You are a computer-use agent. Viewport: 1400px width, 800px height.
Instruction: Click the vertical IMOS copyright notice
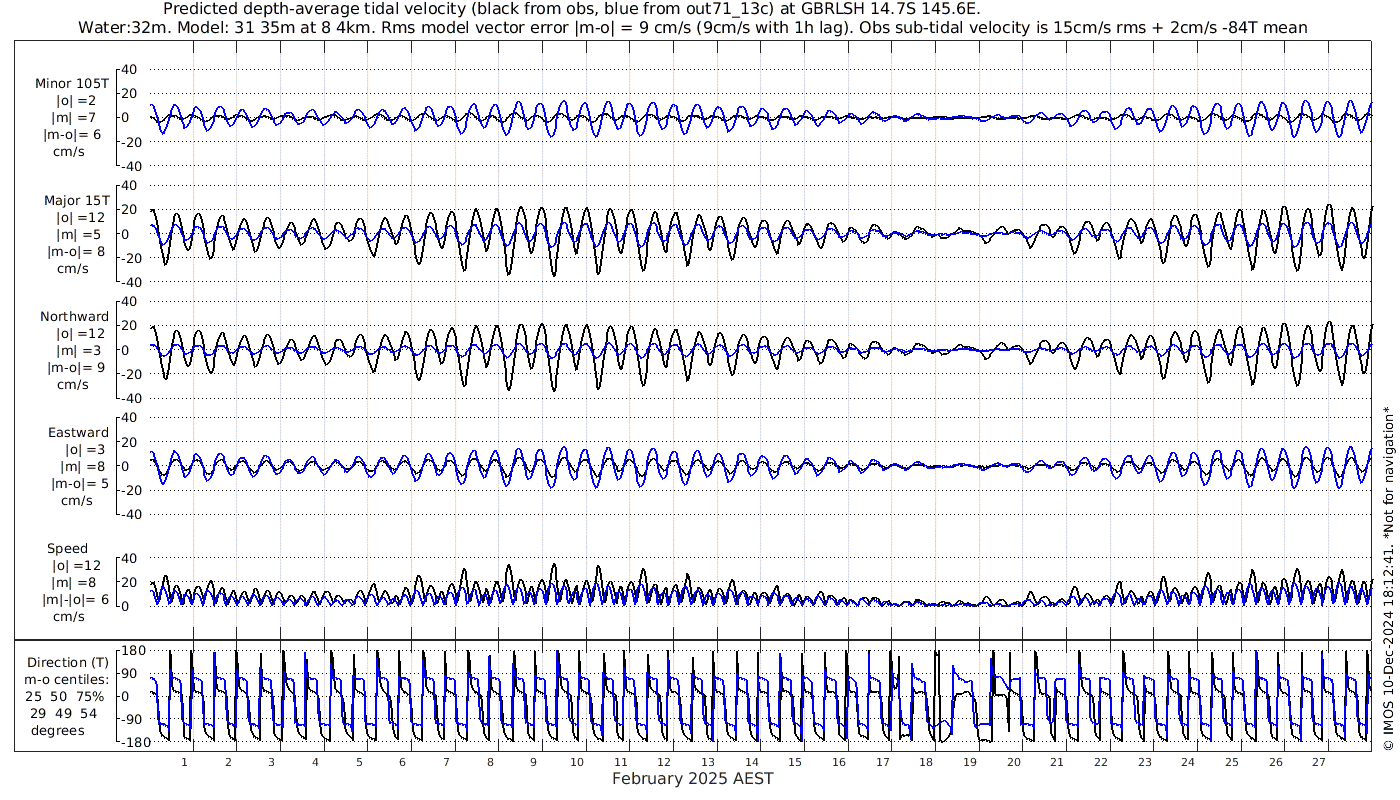(1387, 579)
